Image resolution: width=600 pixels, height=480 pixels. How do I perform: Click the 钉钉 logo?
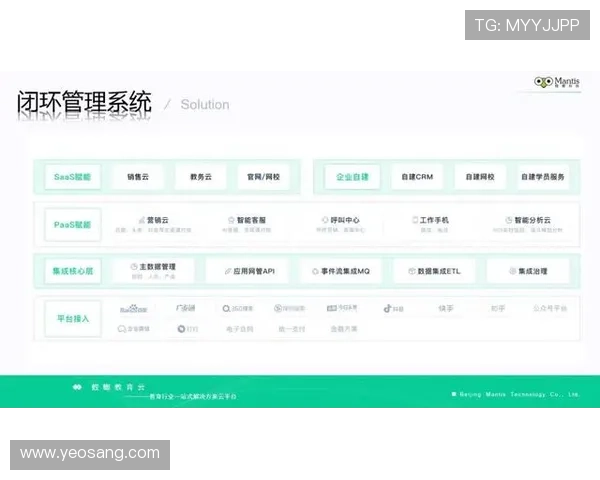click(188, 329)
